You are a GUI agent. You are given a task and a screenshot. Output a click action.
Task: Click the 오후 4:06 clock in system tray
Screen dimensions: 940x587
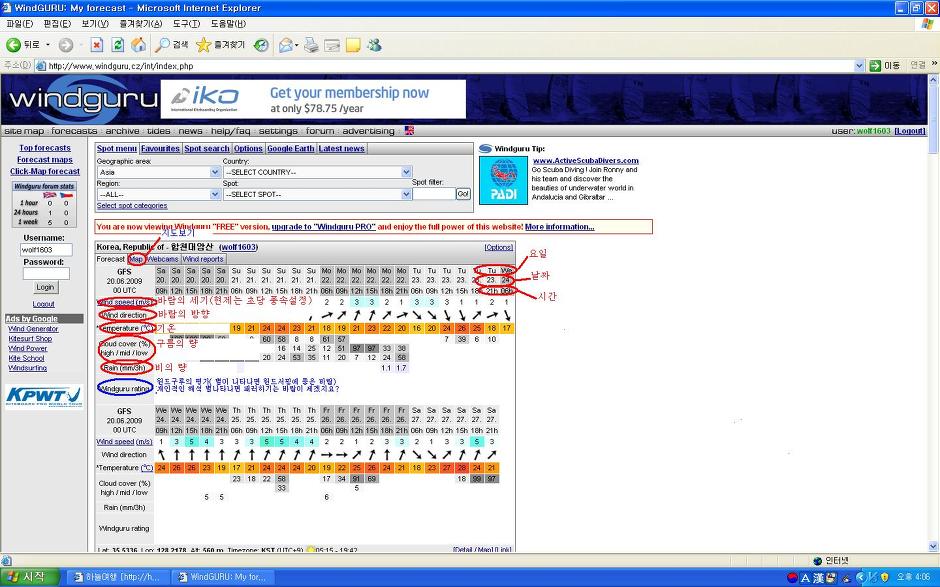912,577
